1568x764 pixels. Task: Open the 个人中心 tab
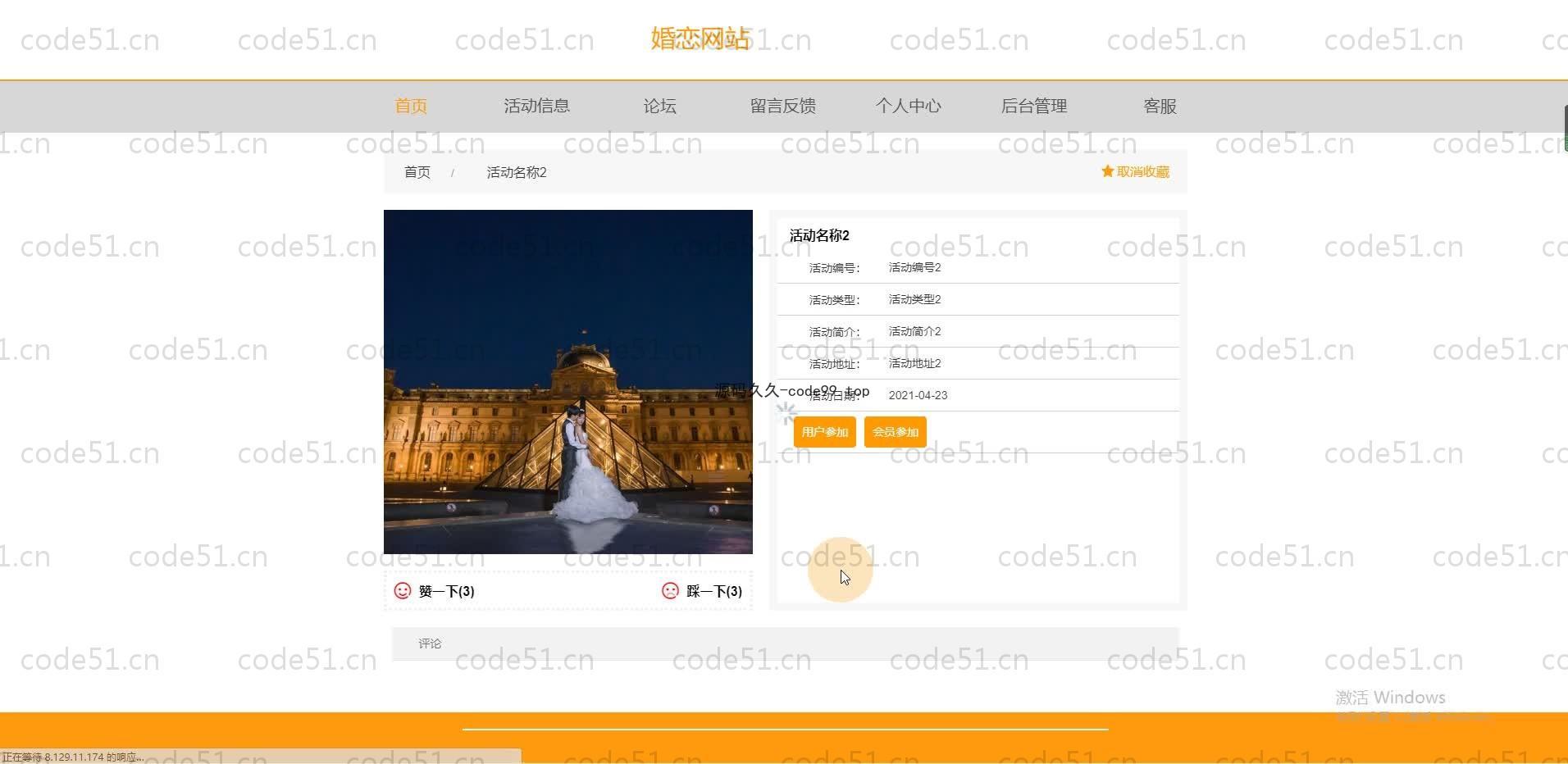pyautogui.click(x=908, y=107)
